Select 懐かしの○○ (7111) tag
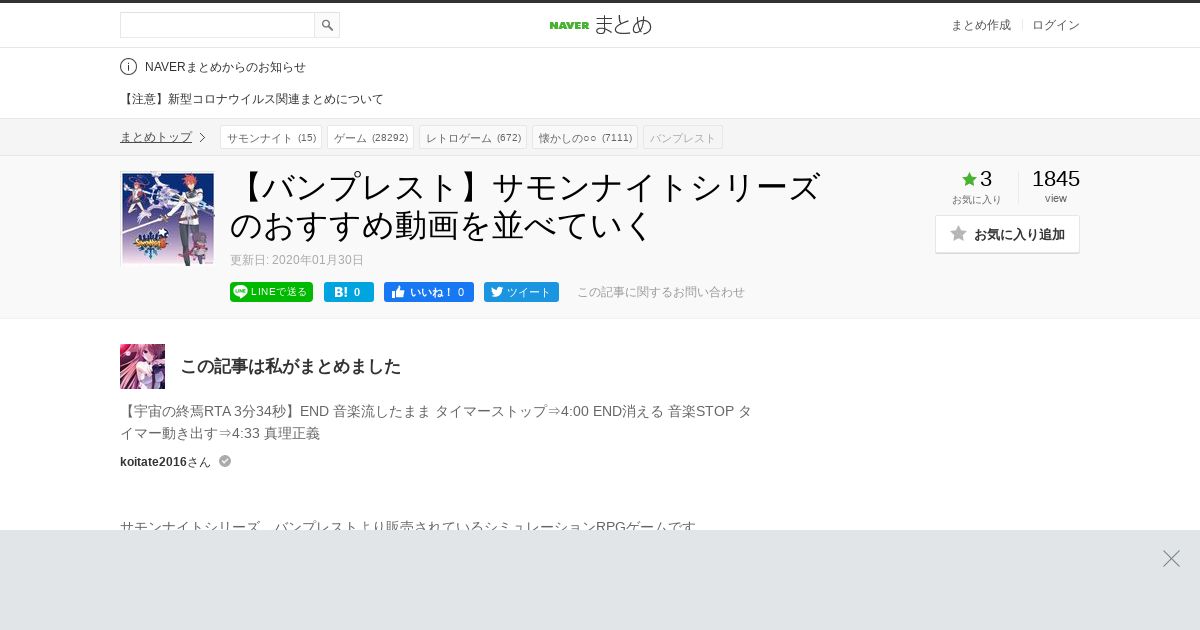Screen dimensions: 1200x630 point(585,137)
